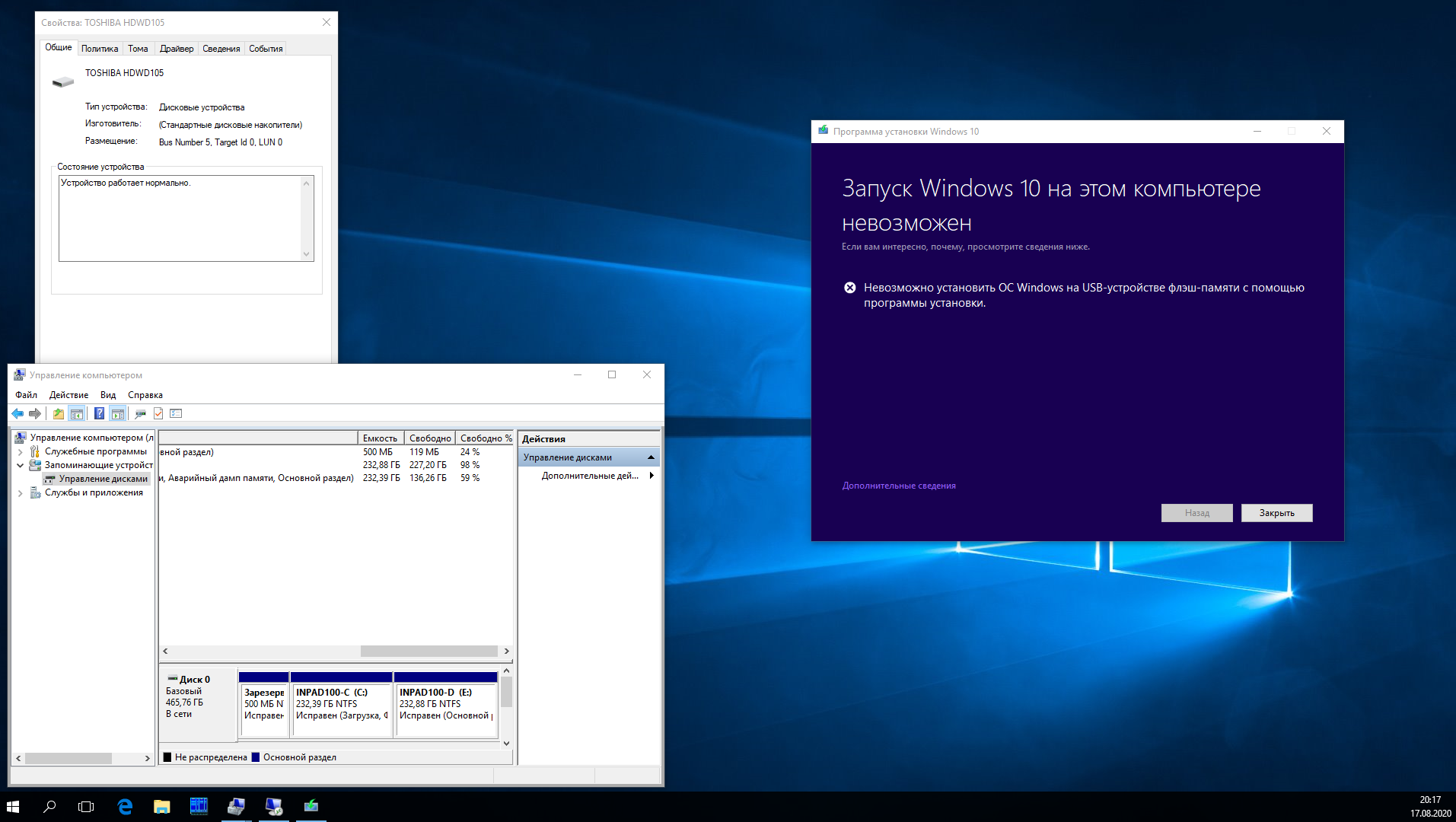Select the Зарезервировано 500 МБ partition block
1456x822 pixels.
tap(264, 705)
